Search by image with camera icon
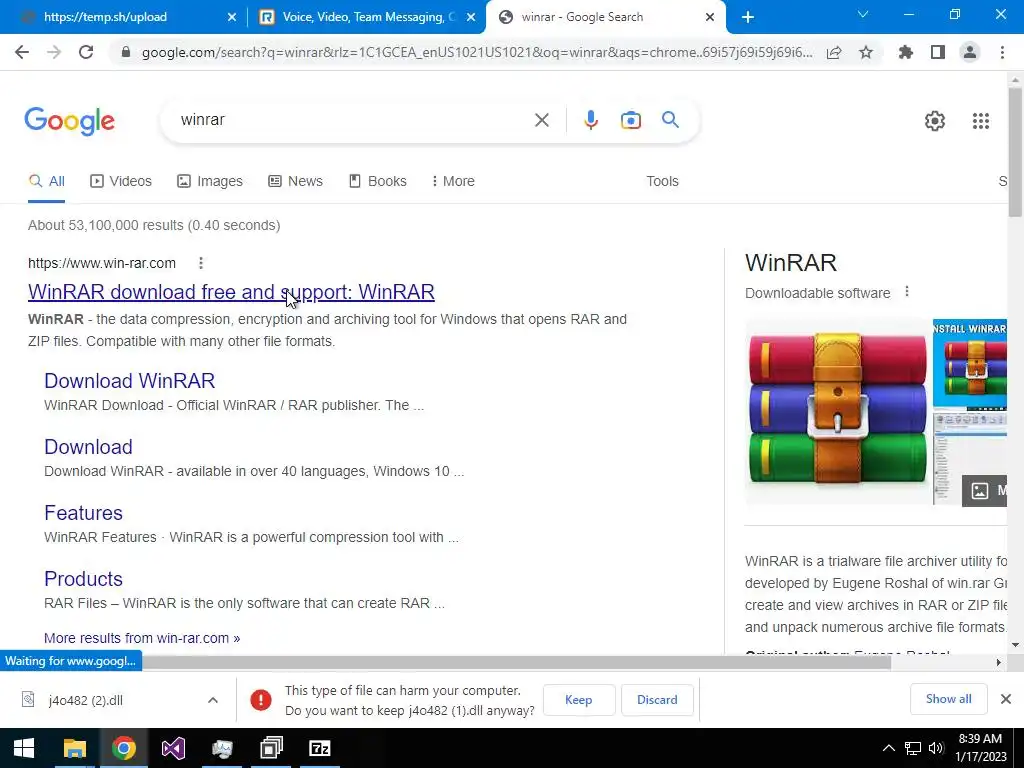 pos(631,120)
